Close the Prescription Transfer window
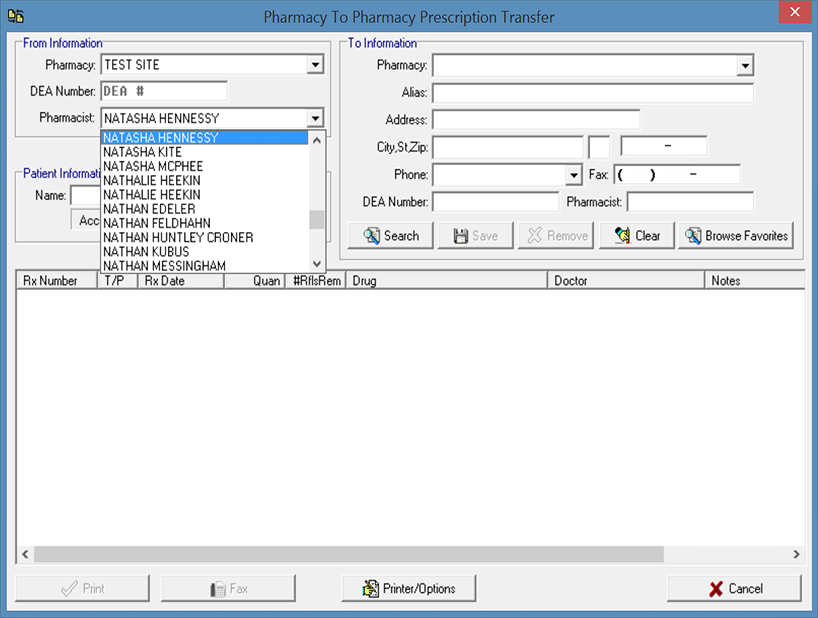 [x=793, y=16]
